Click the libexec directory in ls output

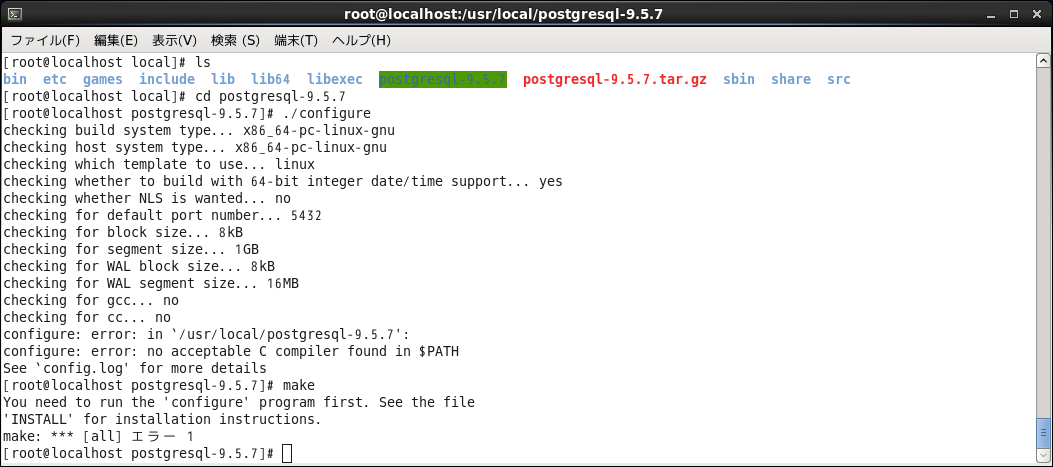(334, 79)
